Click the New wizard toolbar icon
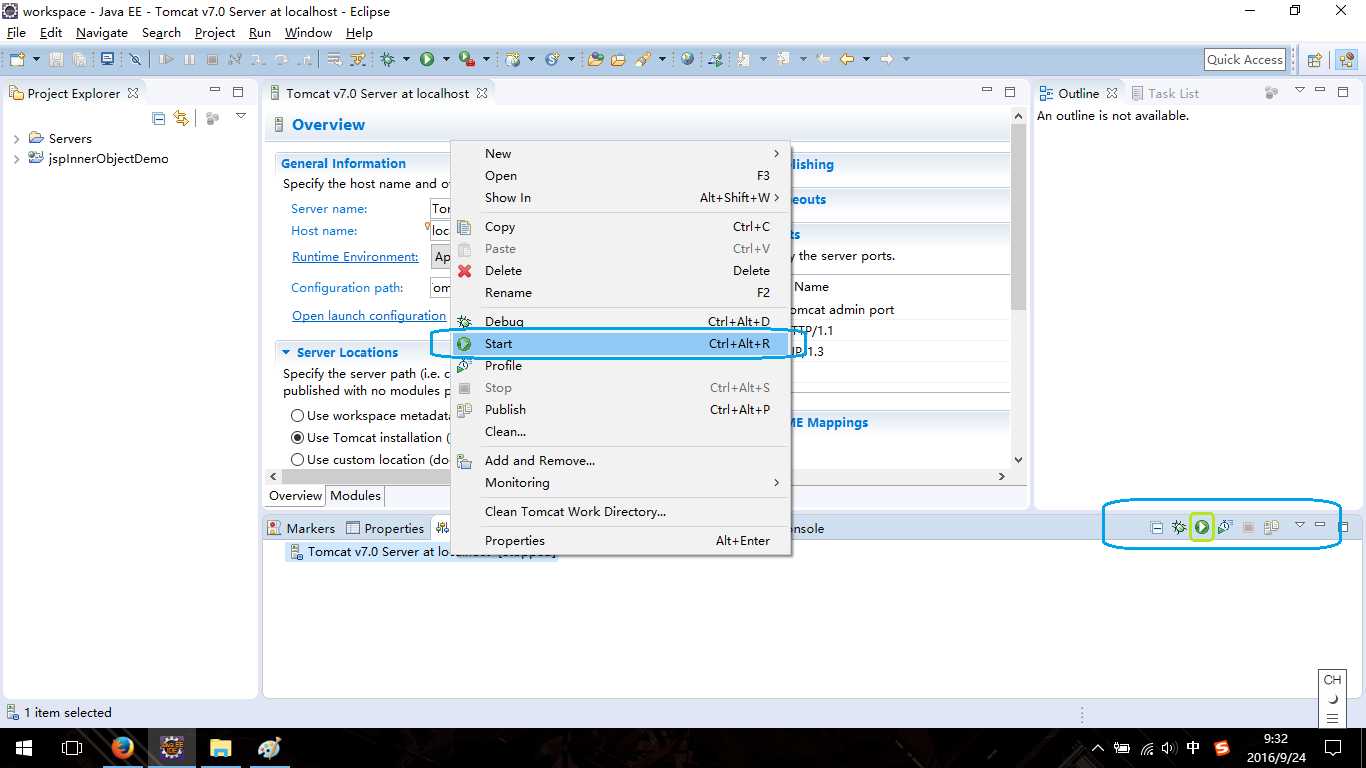This screenshot has width=1366, height=768. 17,60
